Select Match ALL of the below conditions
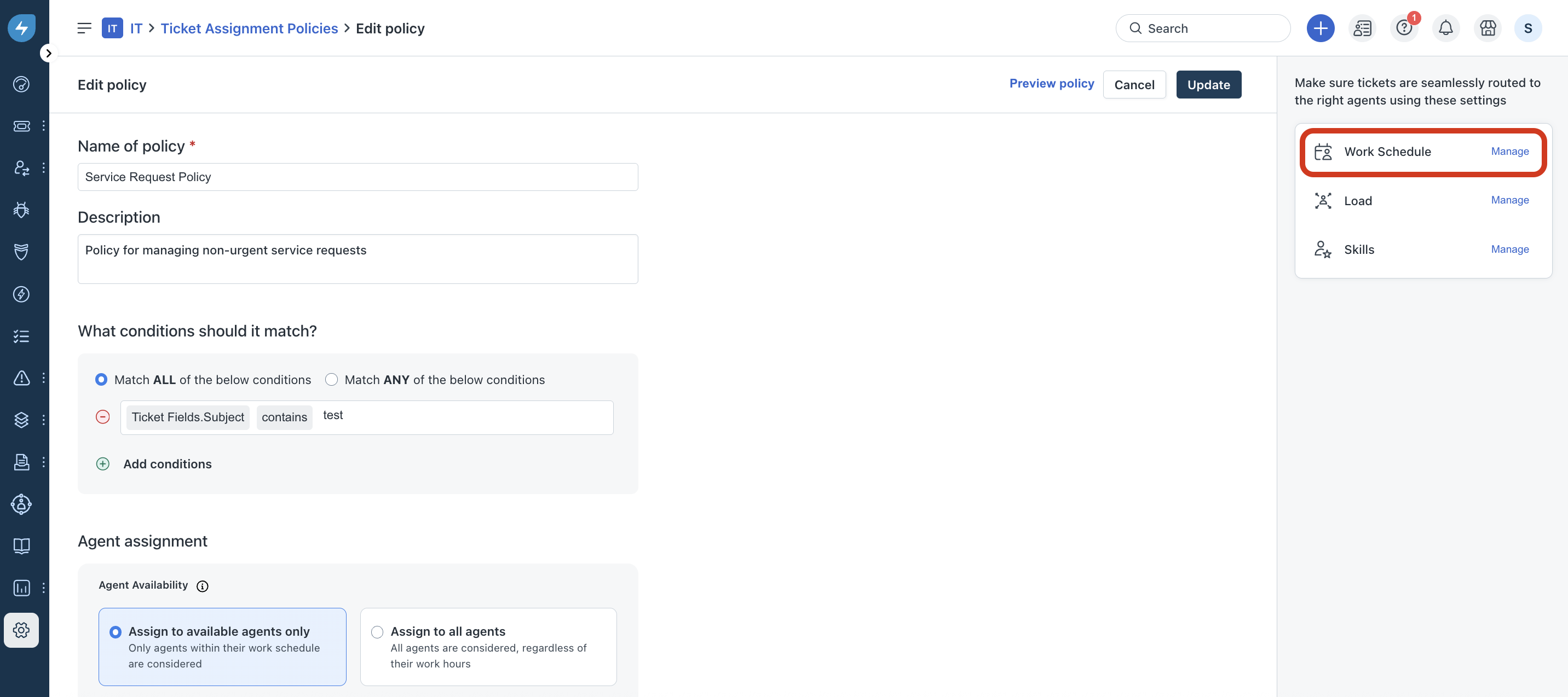This screenshot has width=1568, height=697. (x=102, y=380)
